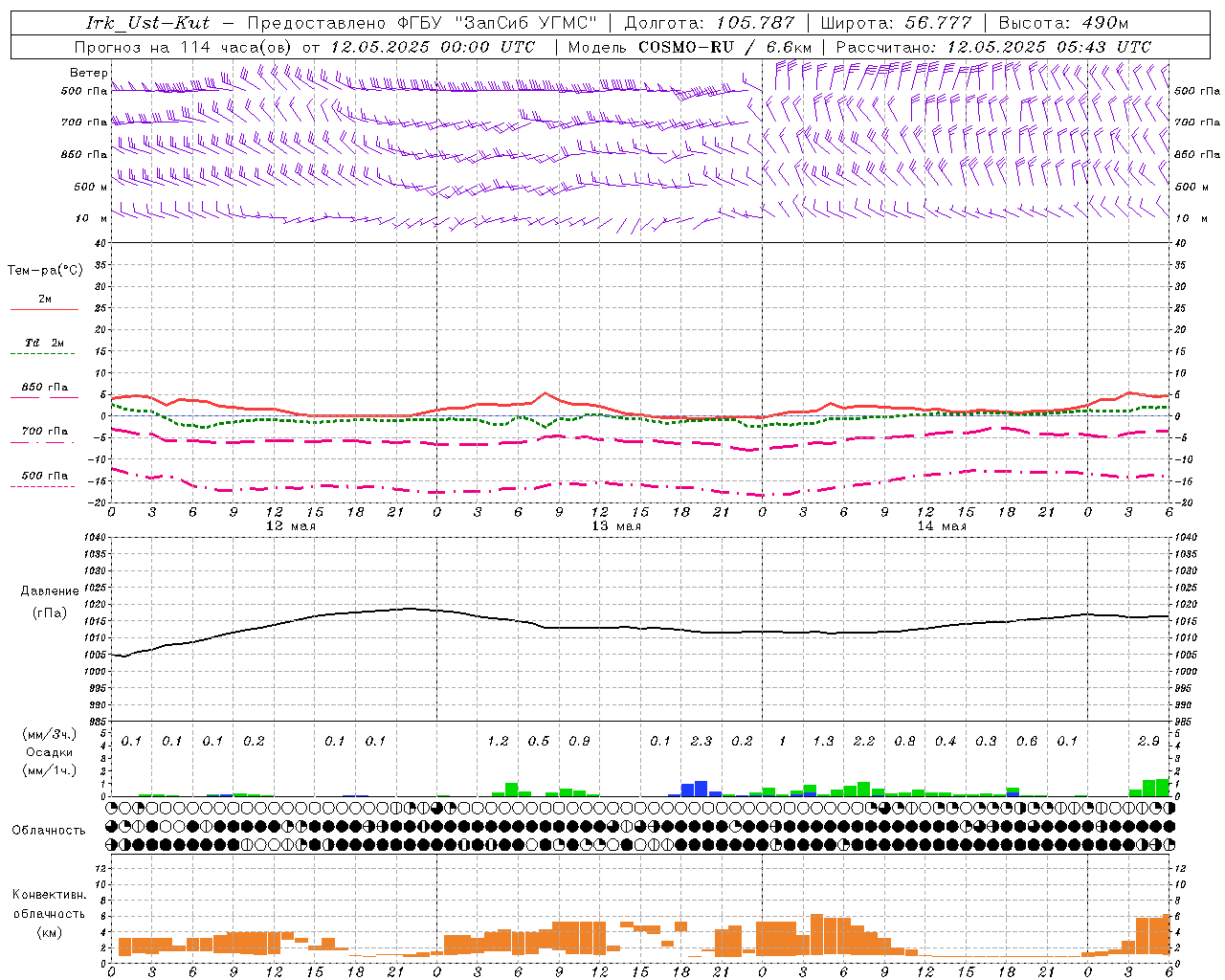Select the latitude value Широта: 56.777
This screenshot has height=980, width=1225.
pos(896,23)
